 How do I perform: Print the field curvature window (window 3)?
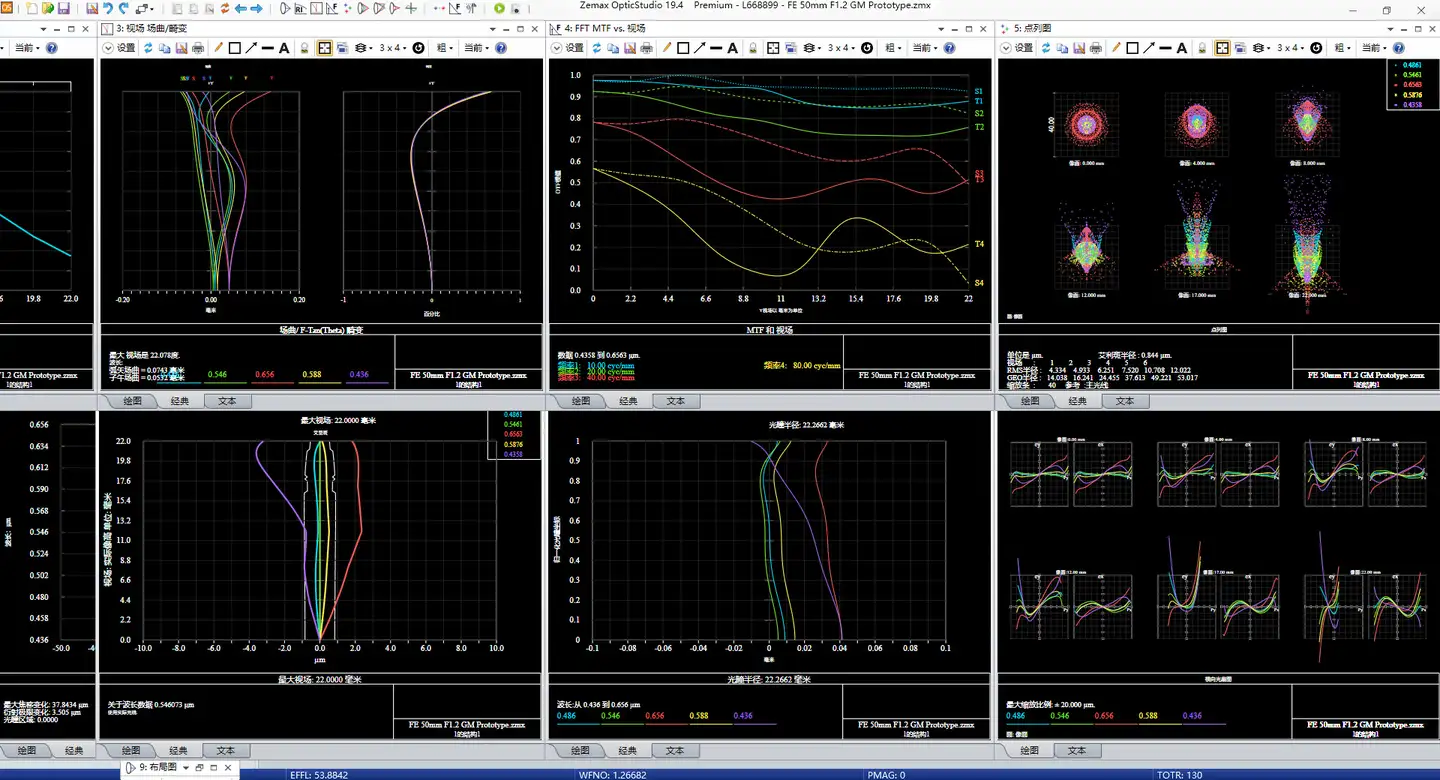pos(198,48)
